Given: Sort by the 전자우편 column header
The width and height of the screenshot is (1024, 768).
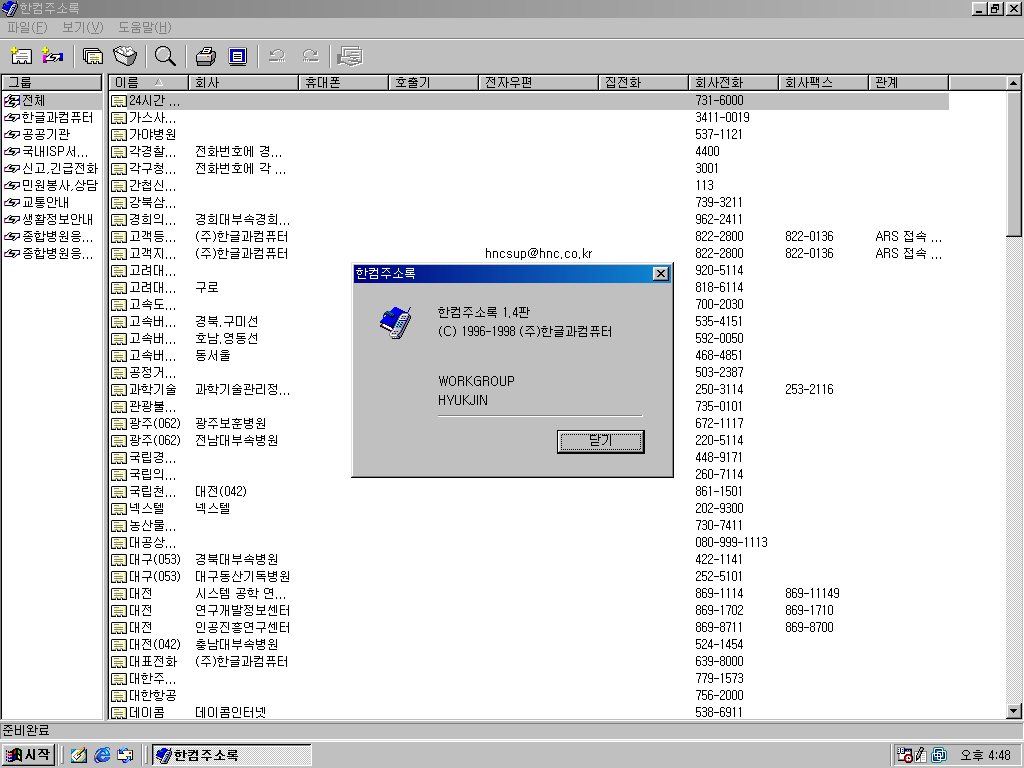Looking at the screenshot, I should (539, 82).
